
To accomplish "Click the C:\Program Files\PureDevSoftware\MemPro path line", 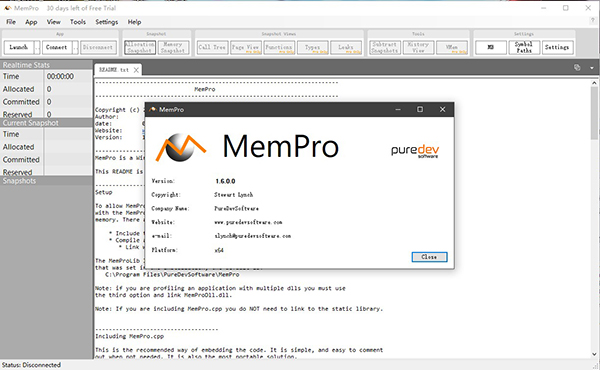I will pyautogui.click(x=172, y=274).
